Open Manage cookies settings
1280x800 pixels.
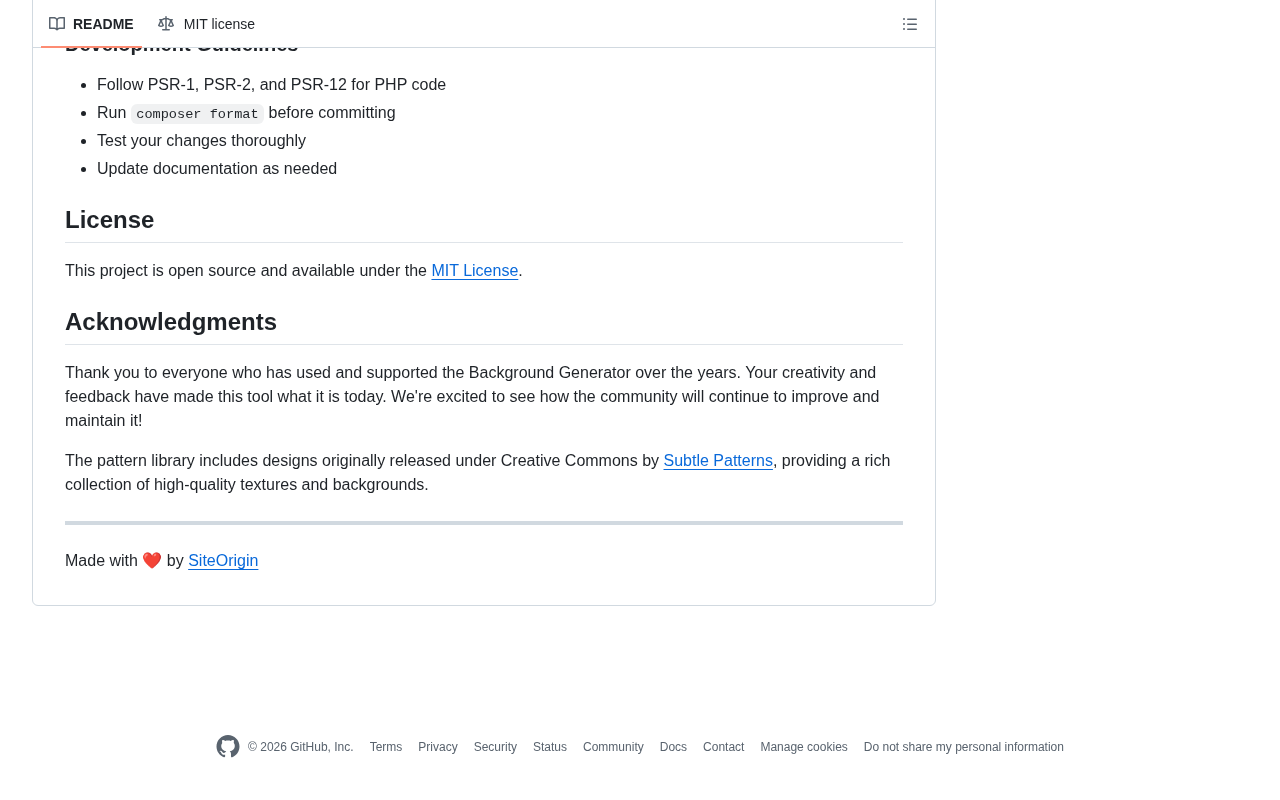pyautogui.click(x=804, y=747)
